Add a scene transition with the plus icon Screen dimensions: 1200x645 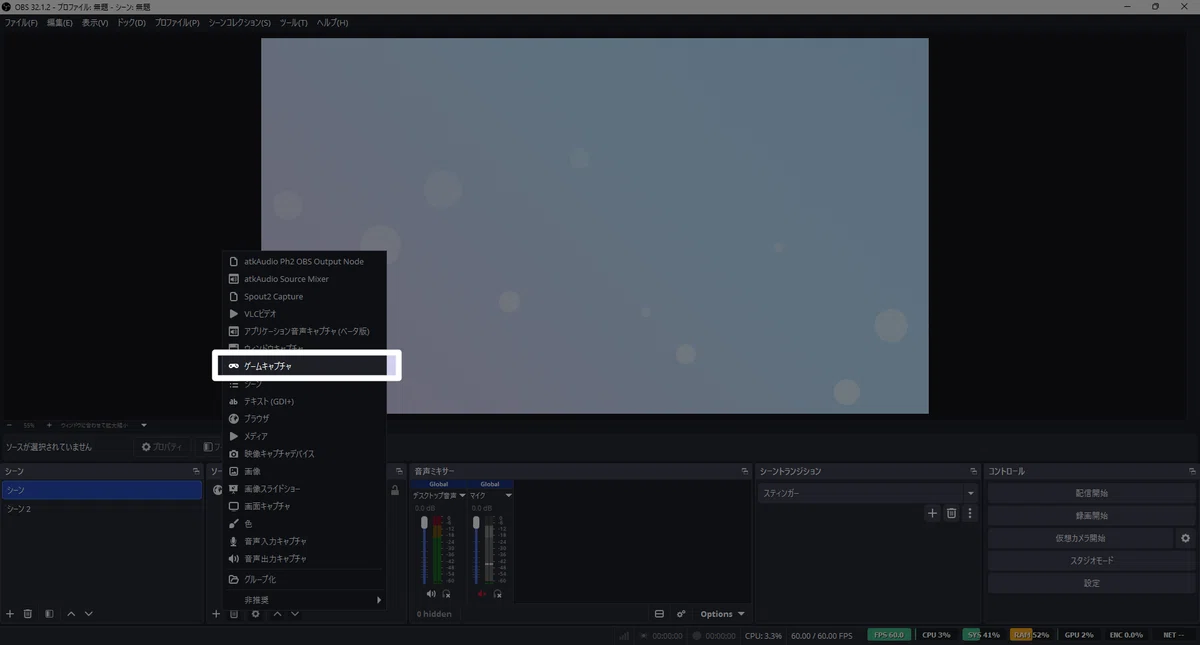pyautogui.click(x=932, y=513)
